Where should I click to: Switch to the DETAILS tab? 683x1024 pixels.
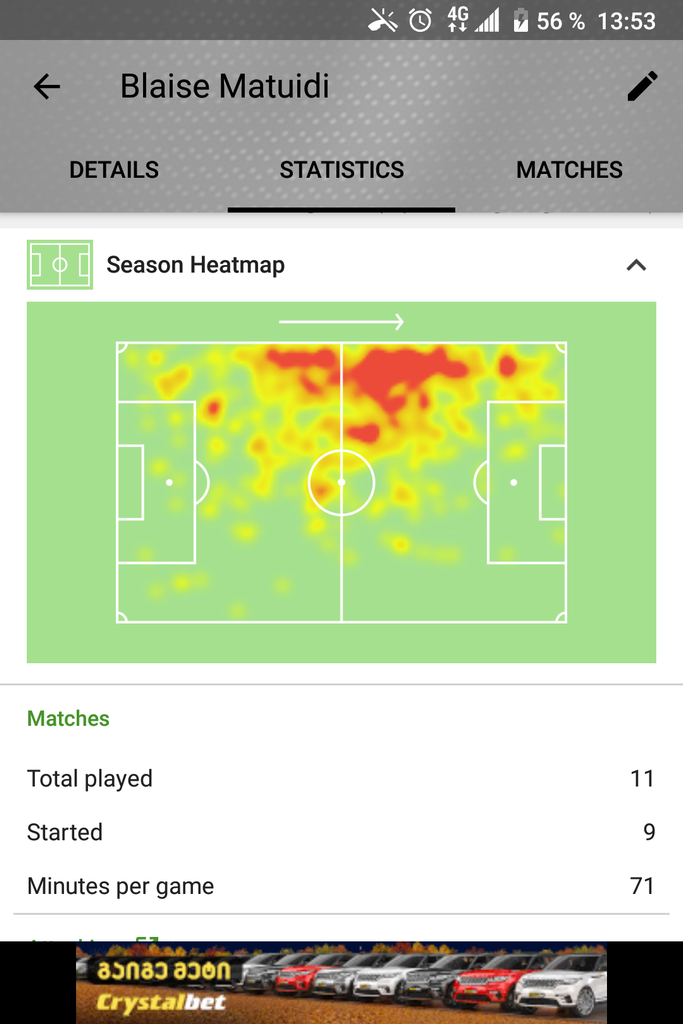114,170
